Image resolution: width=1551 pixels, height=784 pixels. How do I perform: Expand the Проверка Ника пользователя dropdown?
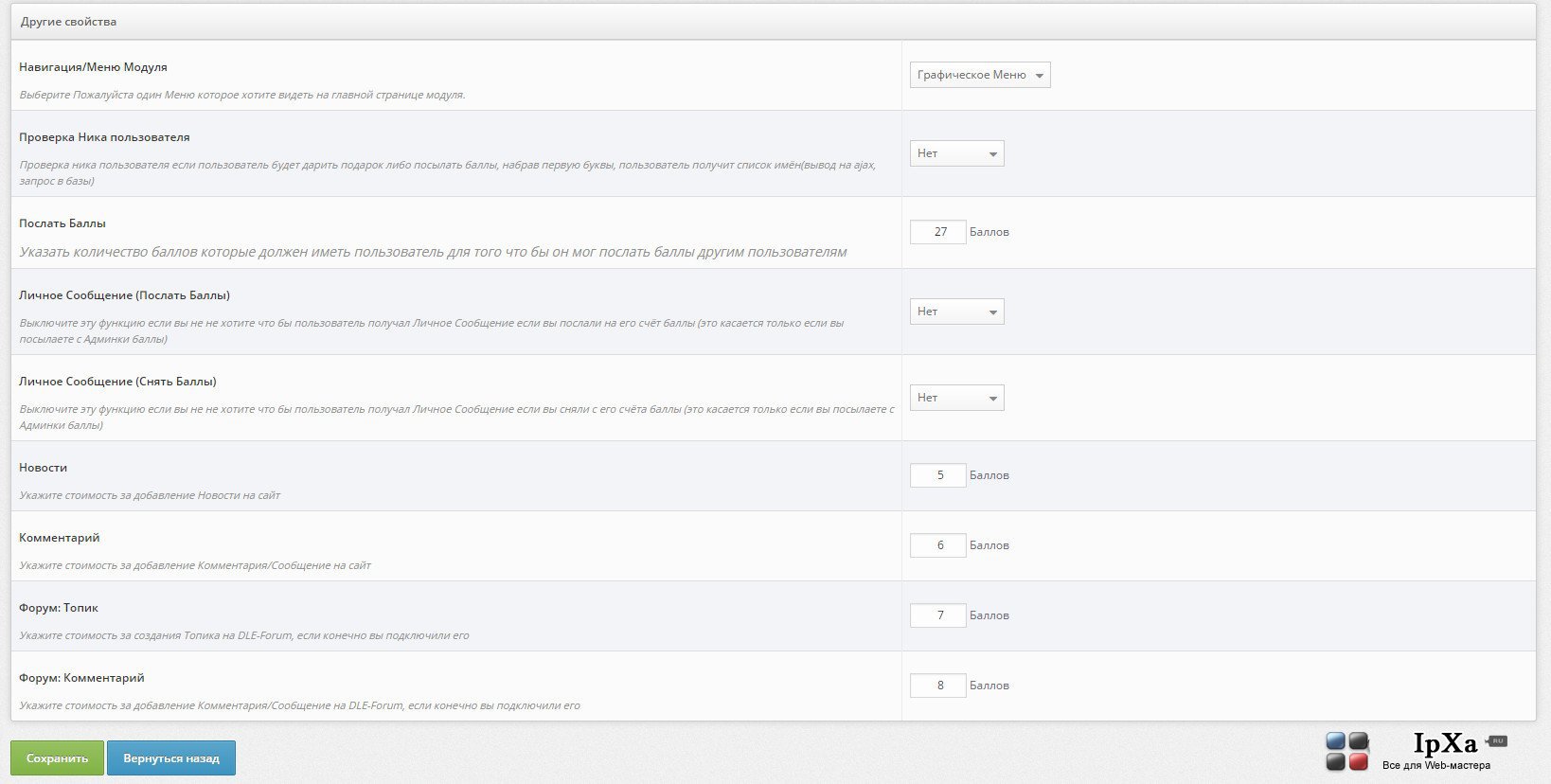(956, 153)
